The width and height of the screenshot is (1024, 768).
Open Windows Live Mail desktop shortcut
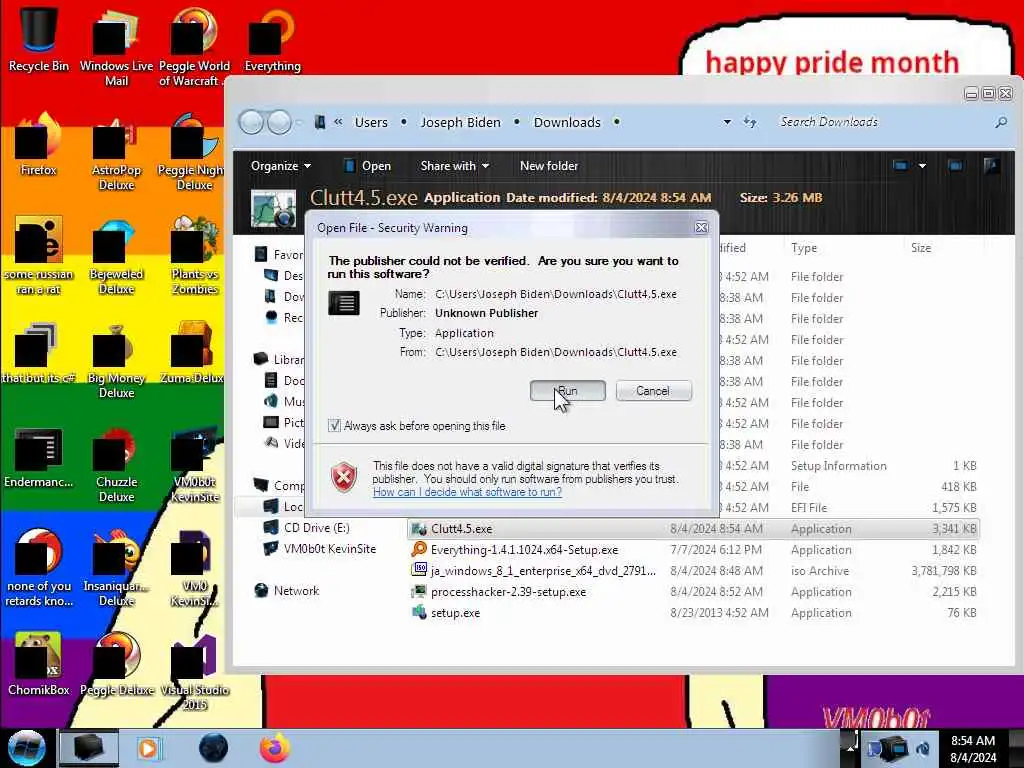(116, 46)
